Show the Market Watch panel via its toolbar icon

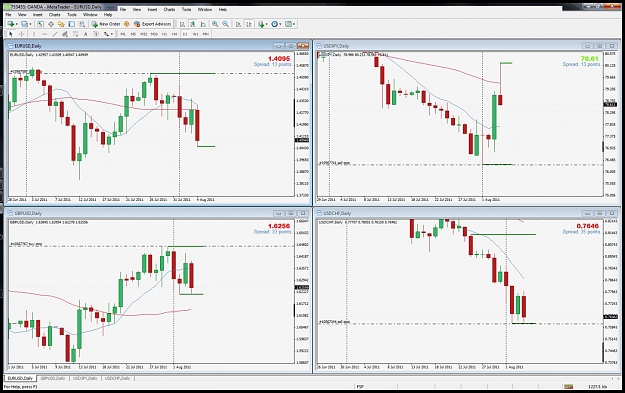coord(40,24)
